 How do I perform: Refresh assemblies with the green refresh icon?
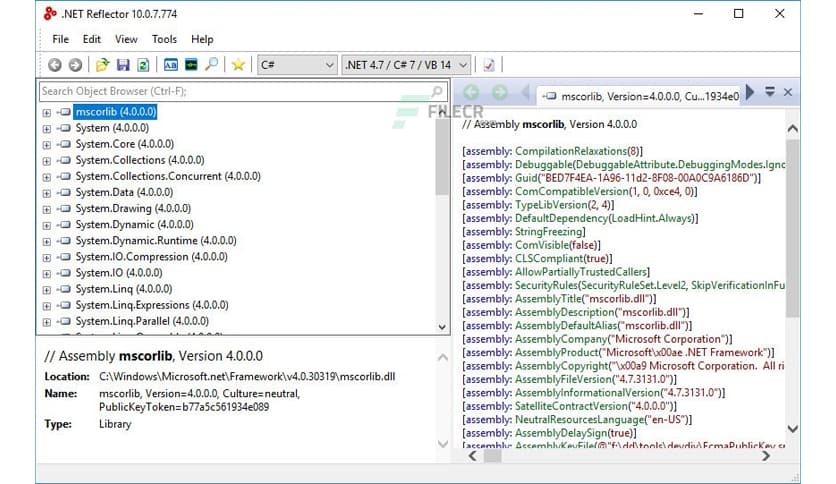click(x=143, y=65)
